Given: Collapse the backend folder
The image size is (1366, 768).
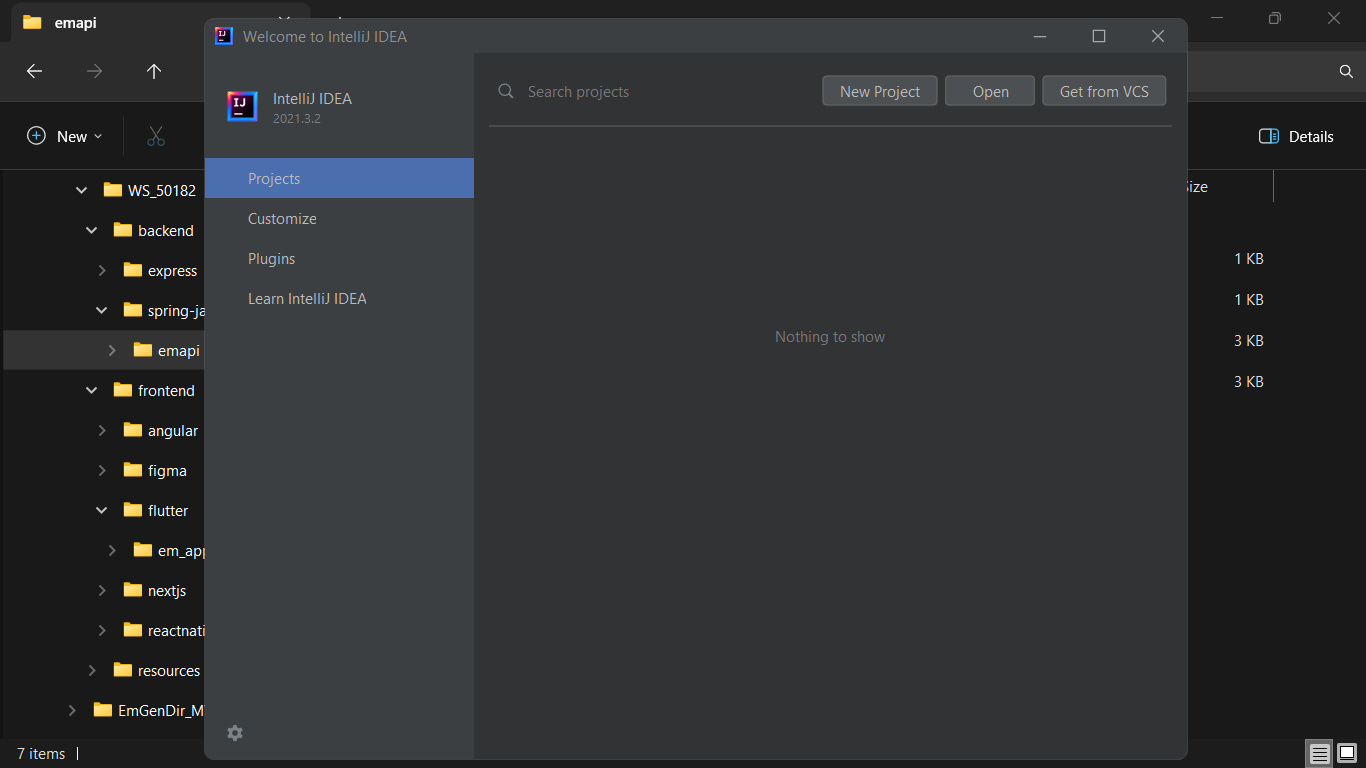Looking at the screenshot, I should click(x=92, y=230).
